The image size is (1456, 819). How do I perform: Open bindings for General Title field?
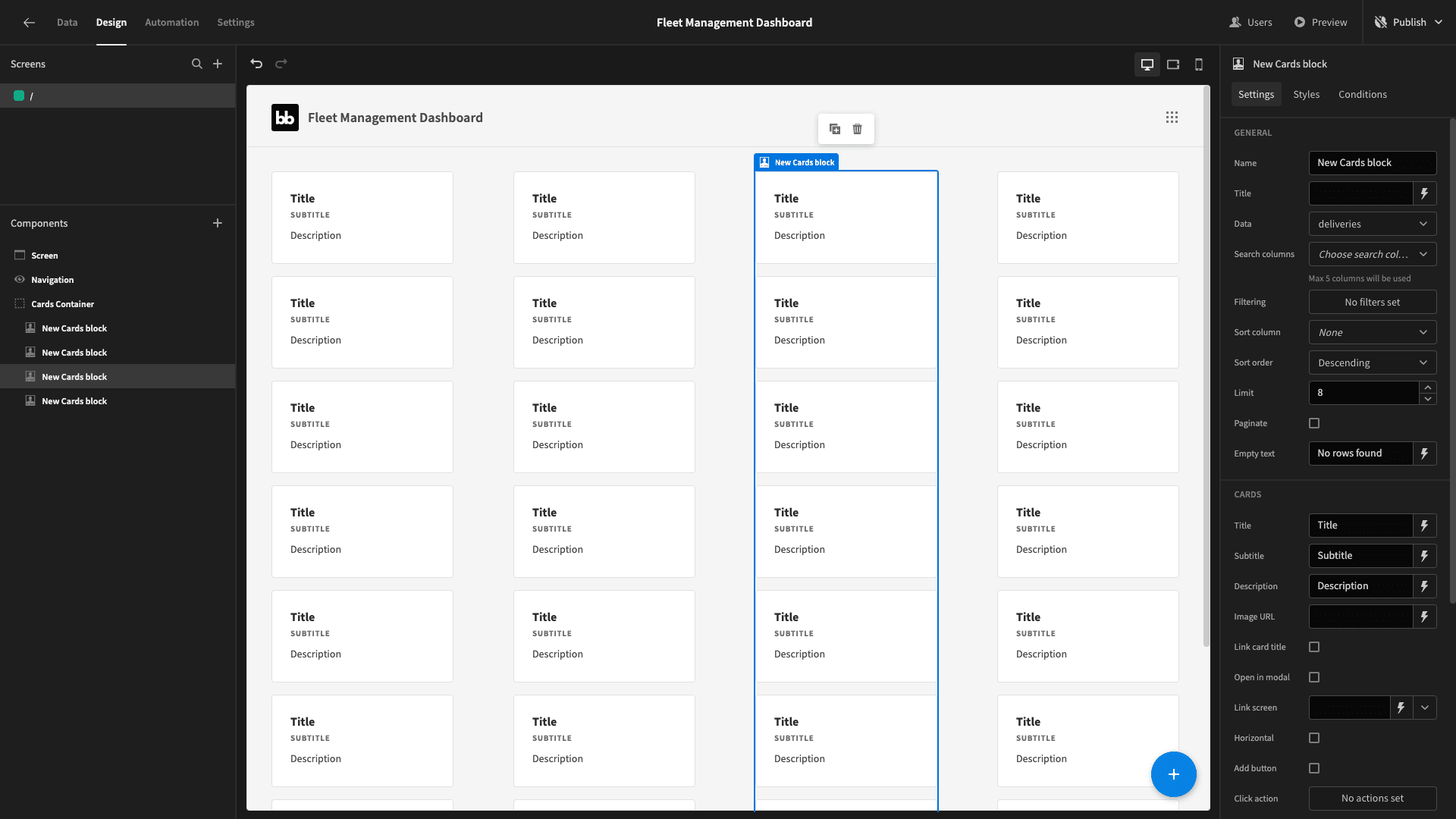(1425, 193)
